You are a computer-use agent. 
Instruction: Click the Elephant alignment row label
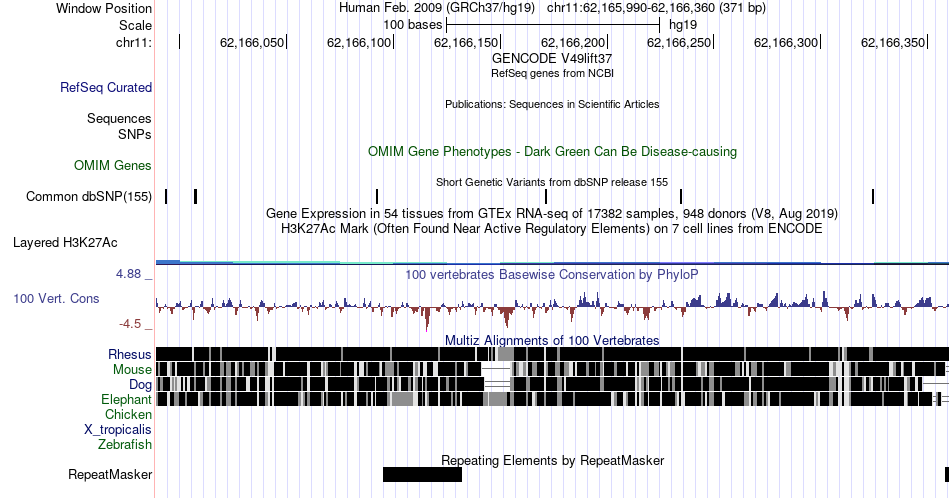[127, 399]
